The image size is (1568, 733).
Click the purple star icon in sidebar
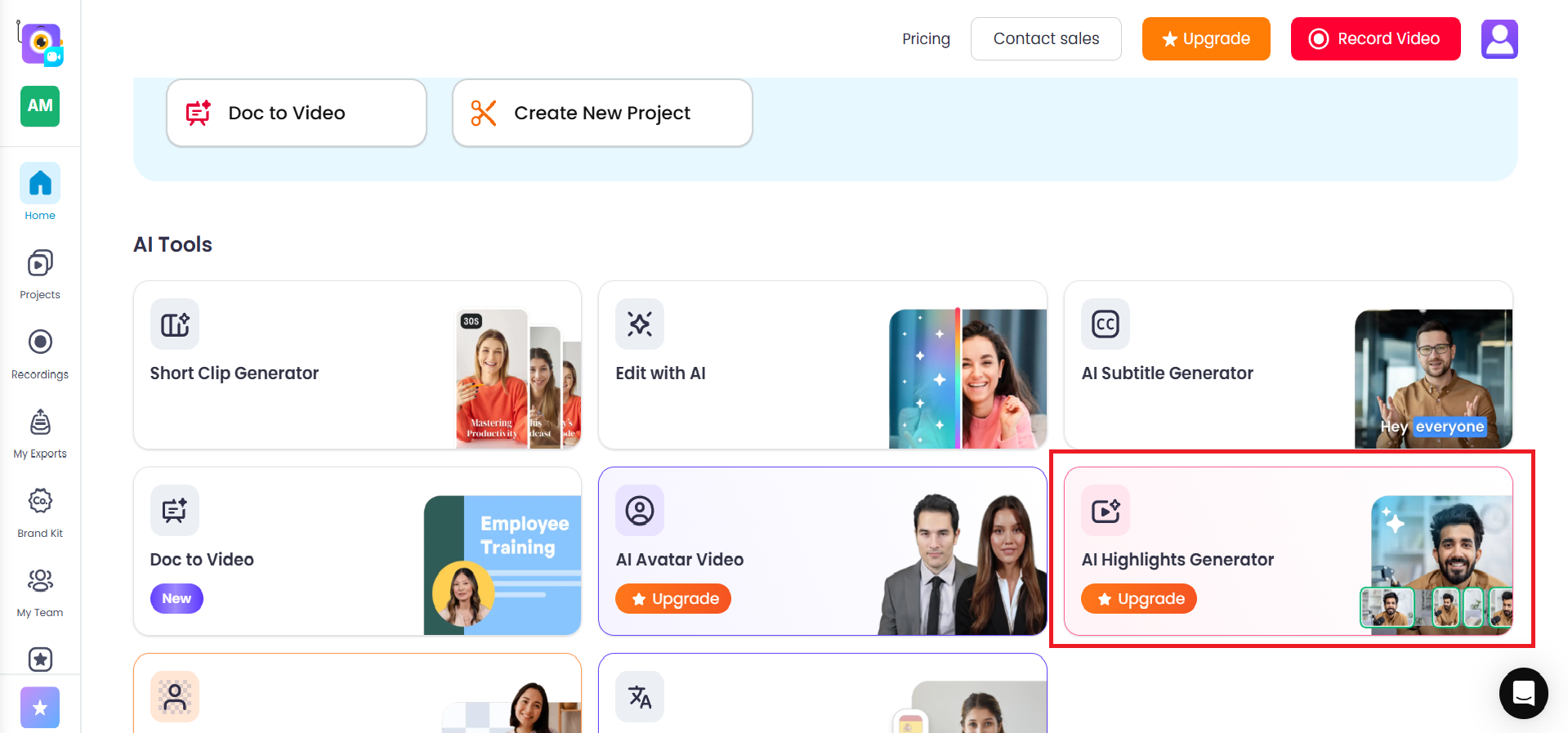coord(40,707)
